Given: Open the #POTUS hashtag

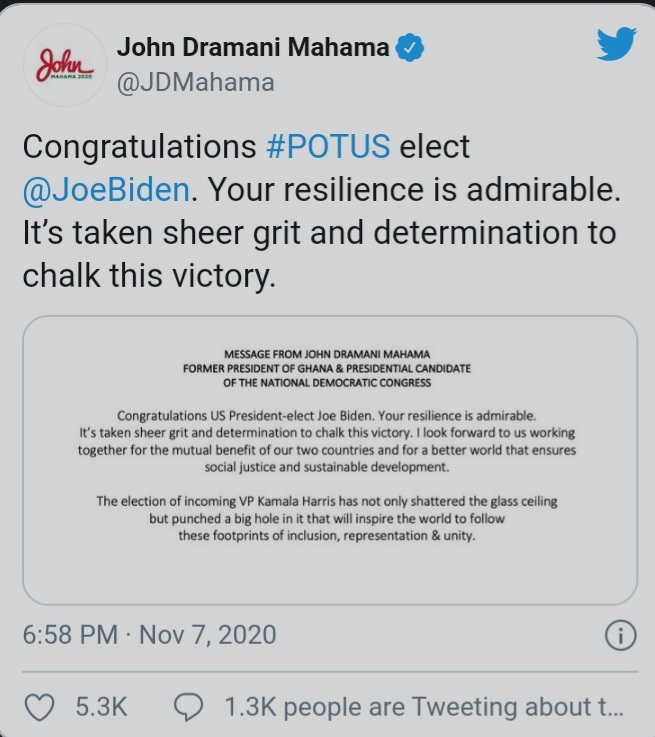Looking at the screenshot, I should pos(328,146).
